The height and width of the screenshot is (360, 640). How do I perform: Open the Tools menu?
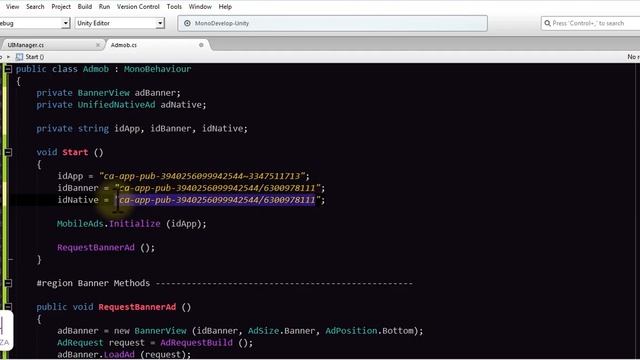pos(174,7)
